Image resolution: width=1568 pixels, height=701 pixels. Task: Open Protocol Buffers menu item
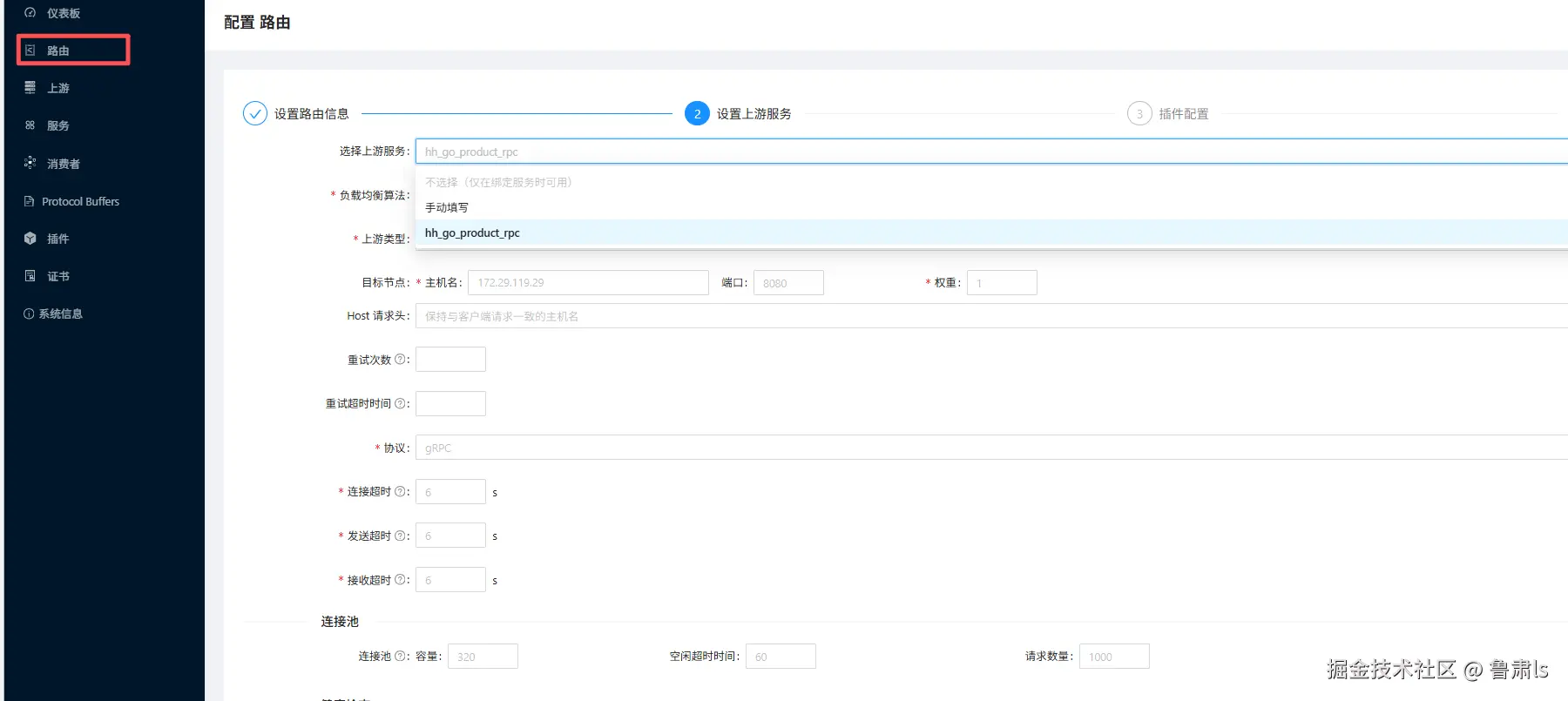click(x=105, y=201)
